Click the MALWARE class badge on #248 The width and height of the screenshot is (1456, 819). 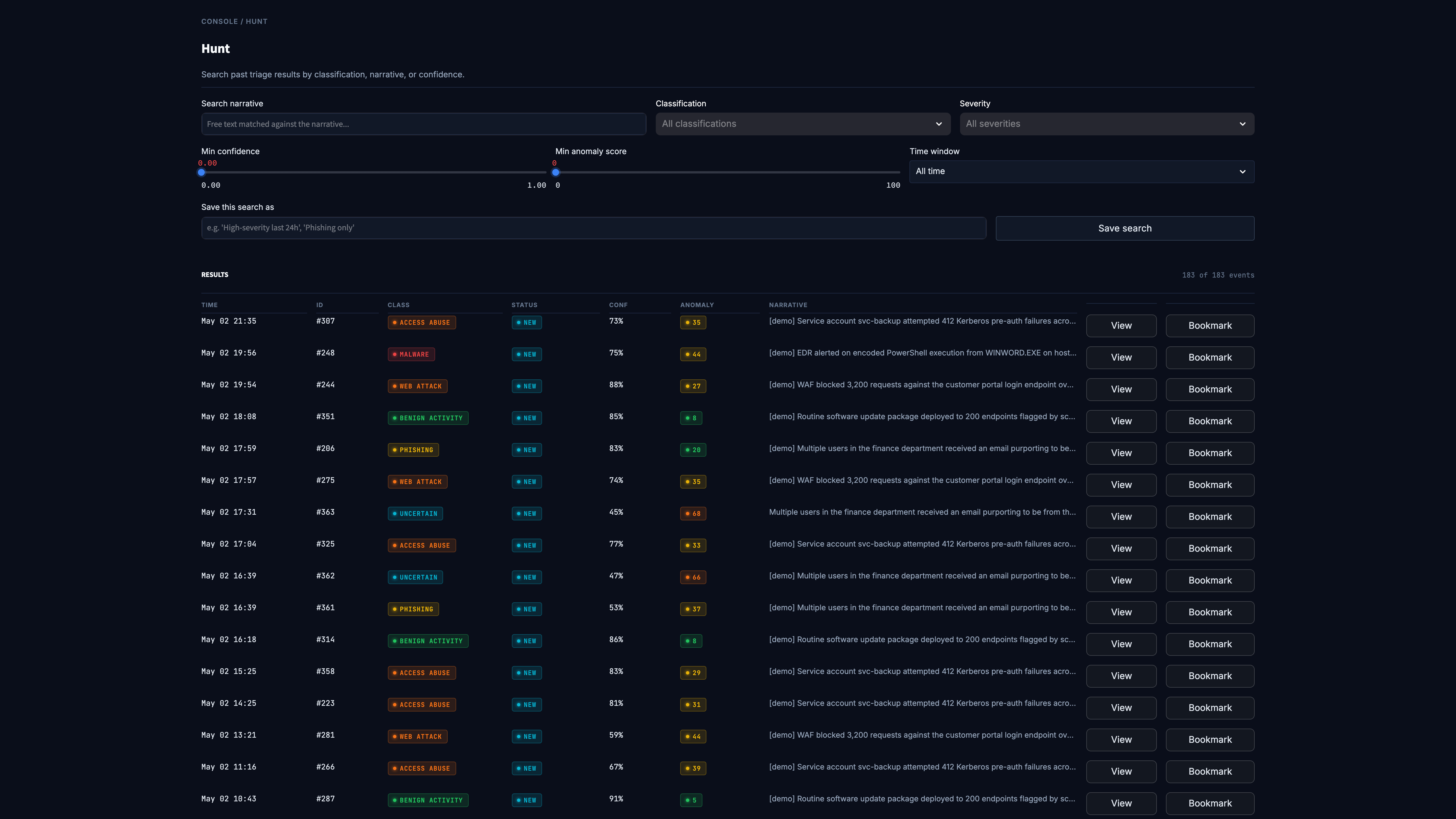point(411,354)
